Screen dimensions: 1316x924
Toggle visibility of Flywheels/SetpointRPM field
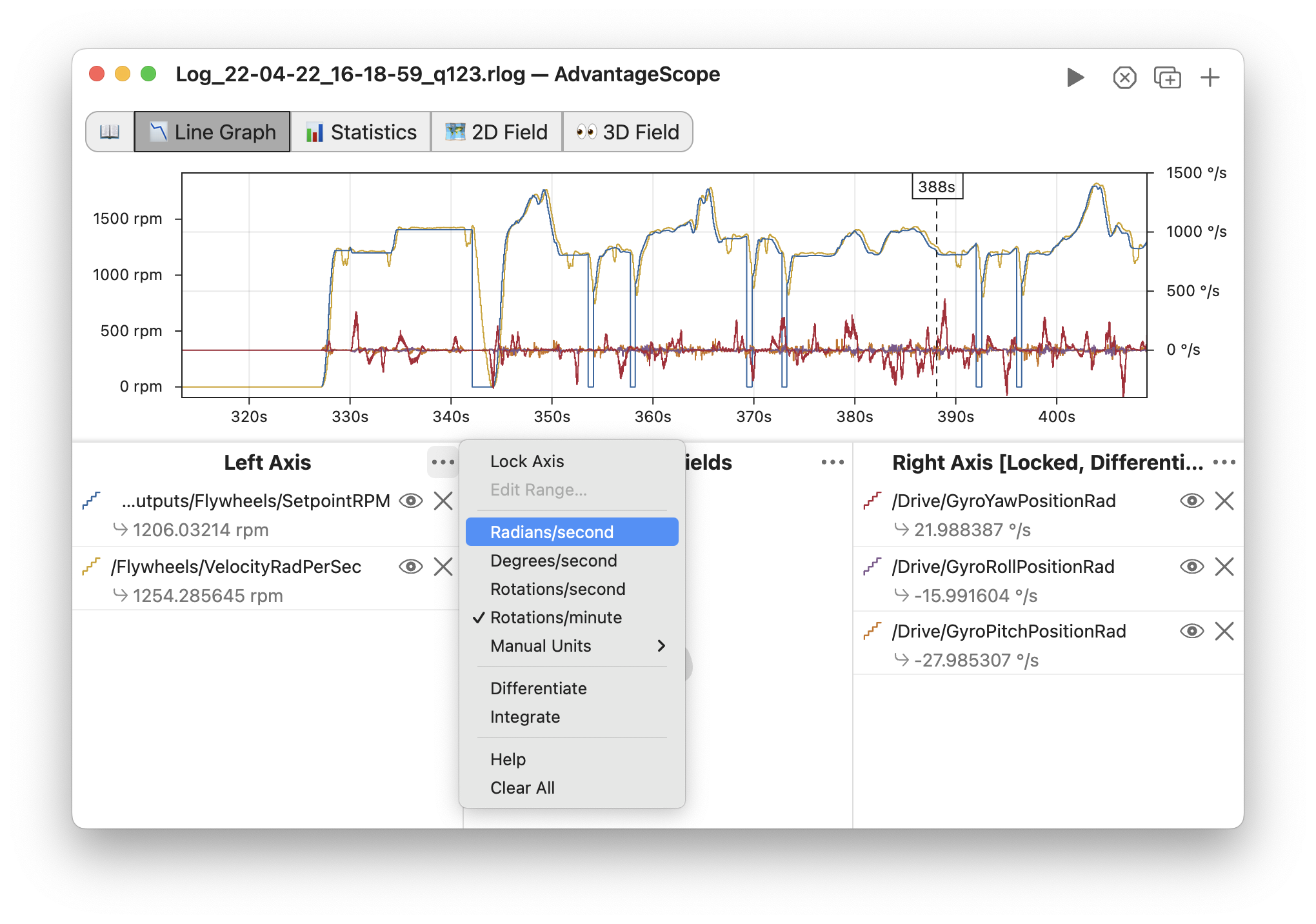(x=411, y=501)
